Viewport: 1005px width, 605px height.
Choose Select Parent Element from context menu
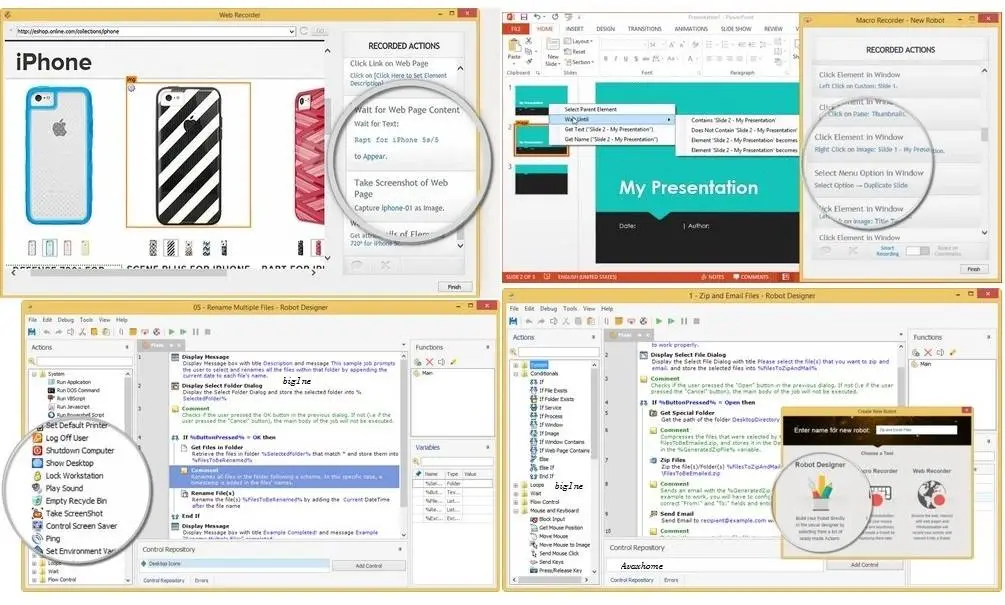click(x=590, y=110)
